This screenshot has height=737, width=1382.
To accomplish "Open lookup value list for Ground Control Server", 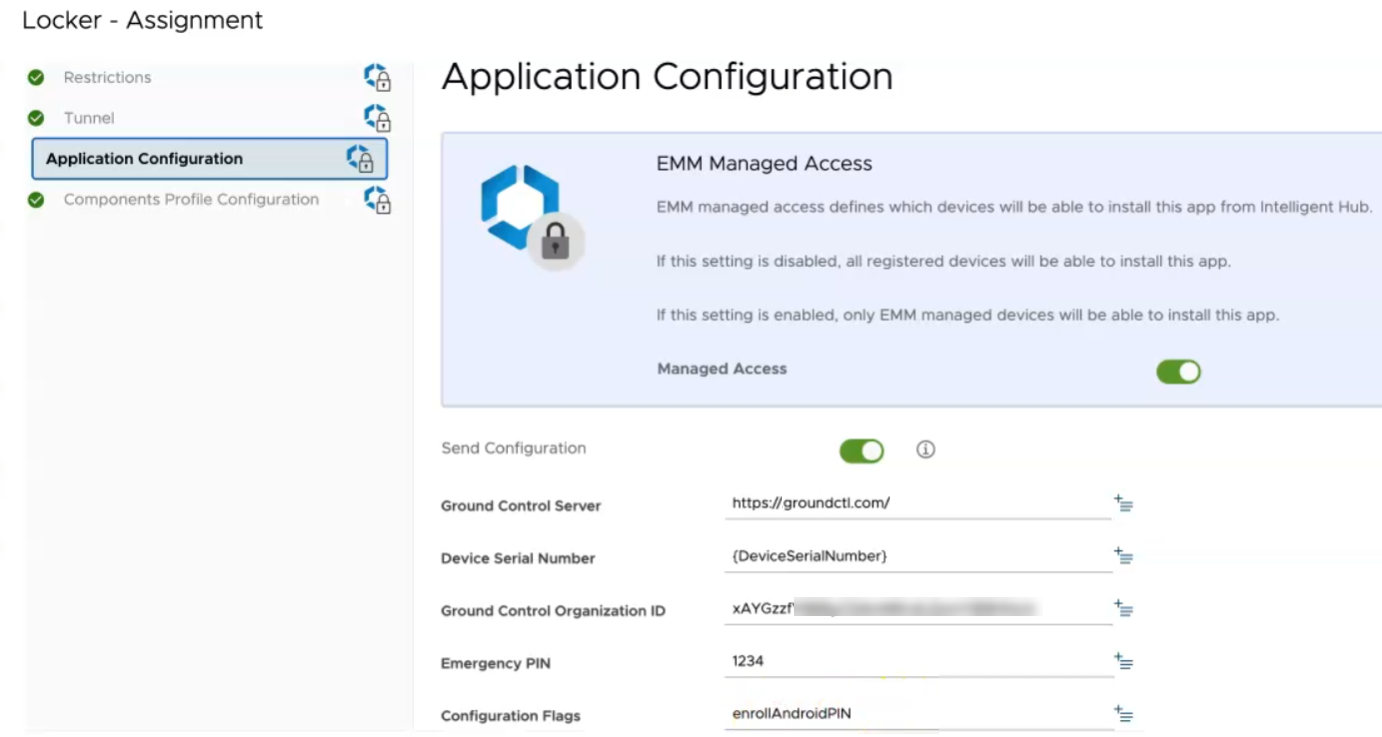I will pos(1123,503).
